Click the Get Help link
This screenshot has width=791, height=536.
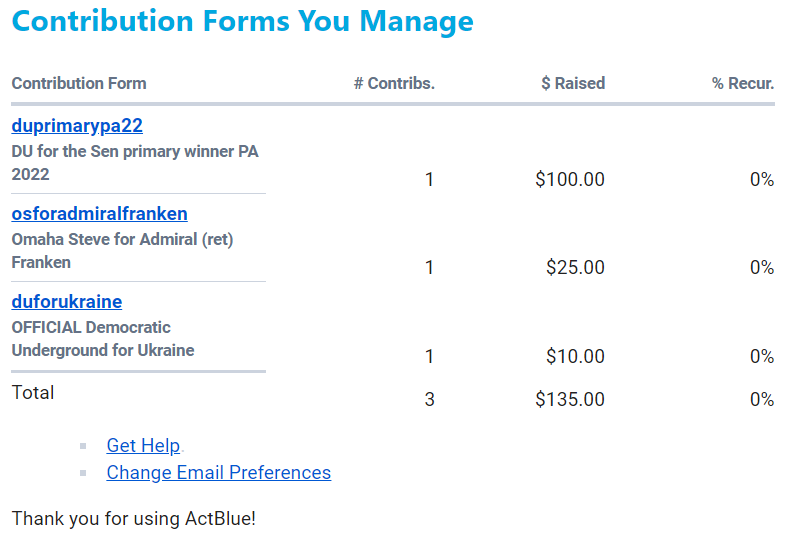click(x=143, y=446)
